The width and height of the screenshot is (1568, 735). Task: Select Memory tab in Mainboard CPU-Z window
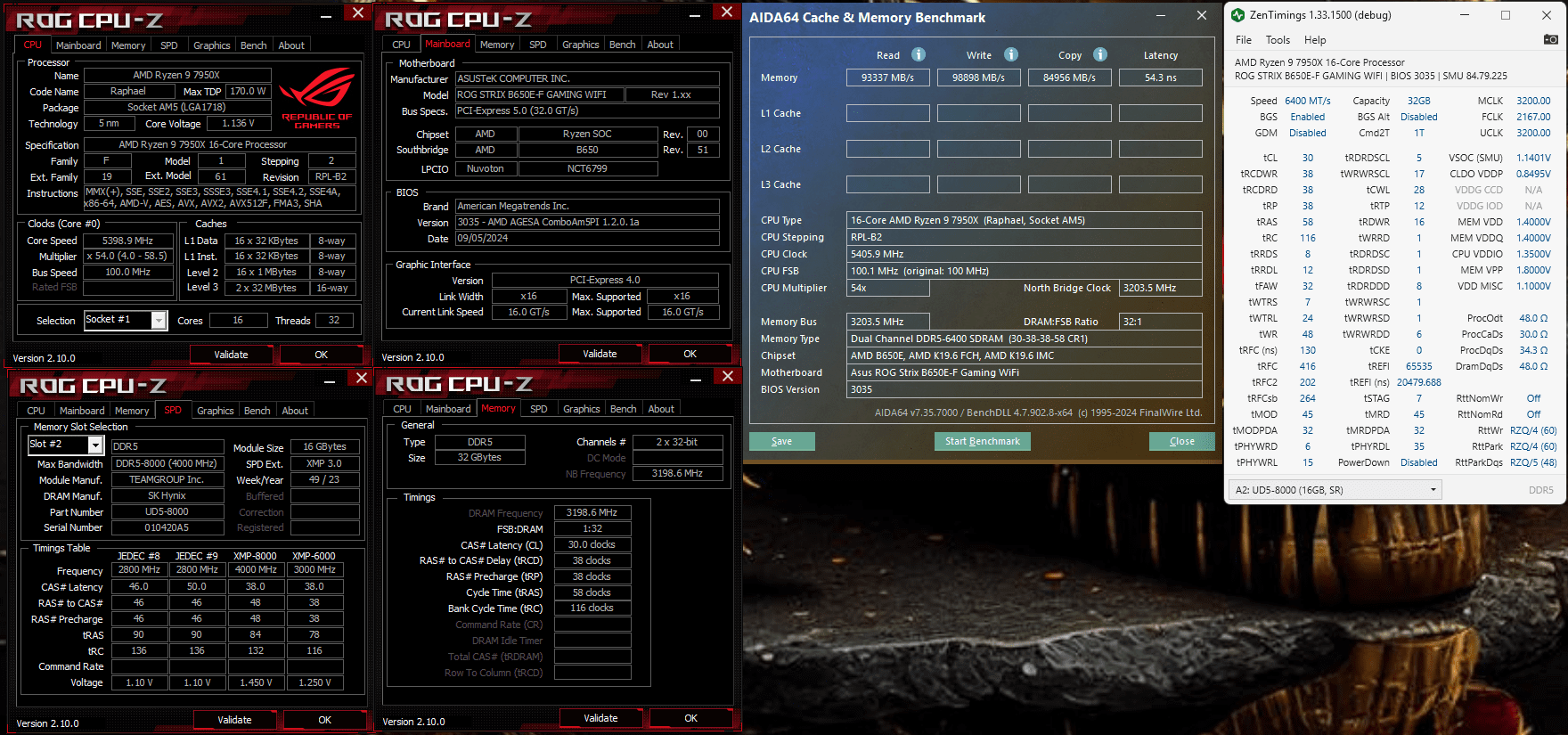tap(497, 45)
